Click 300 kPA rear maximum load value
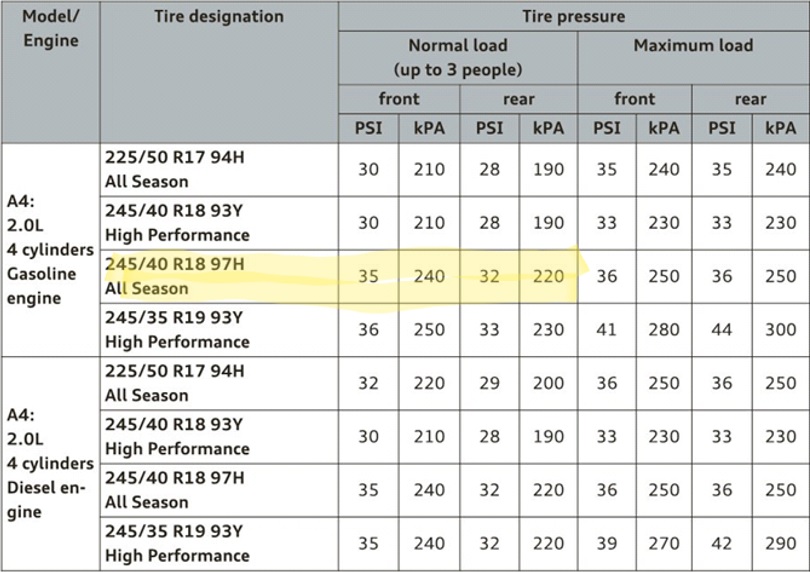 [x=781, y=330]
